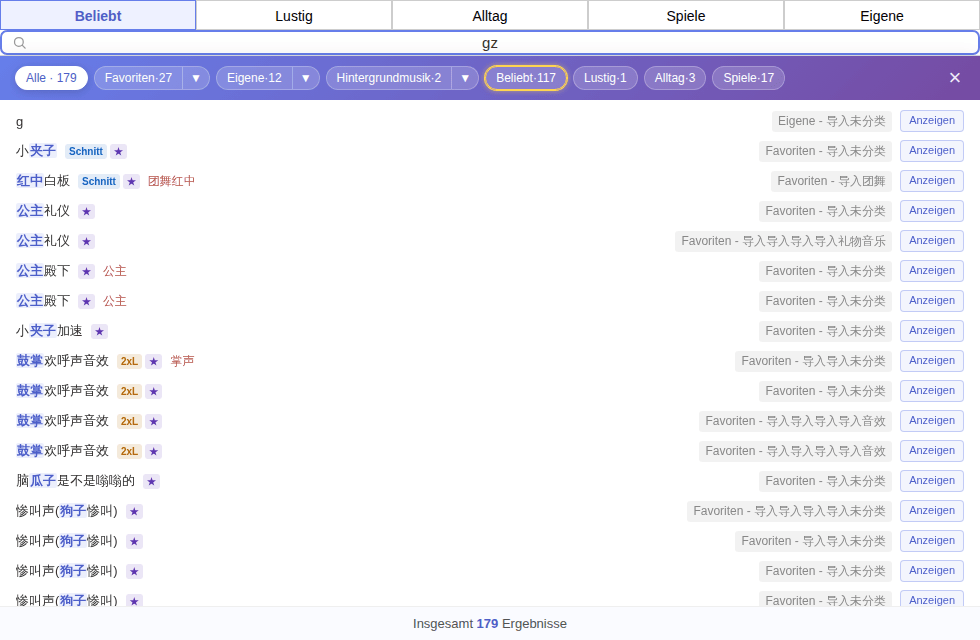Click the star icon beside 脑瓜子是不是嗡嗡的

151,481
